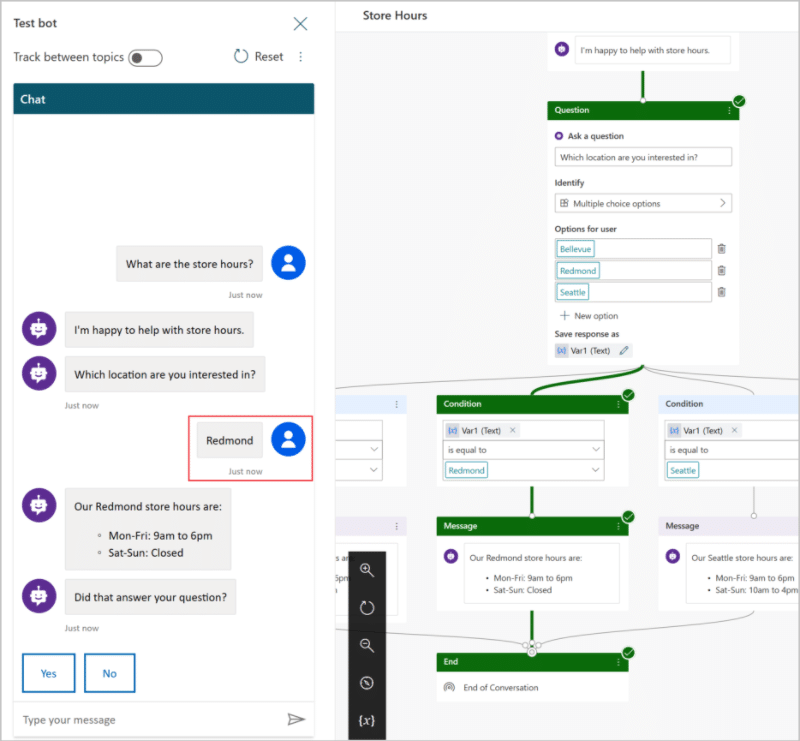Viewport: 800px width, 741px height.
Task: Open the Question node three-dot menu
Action: click(x=729, y=110)
